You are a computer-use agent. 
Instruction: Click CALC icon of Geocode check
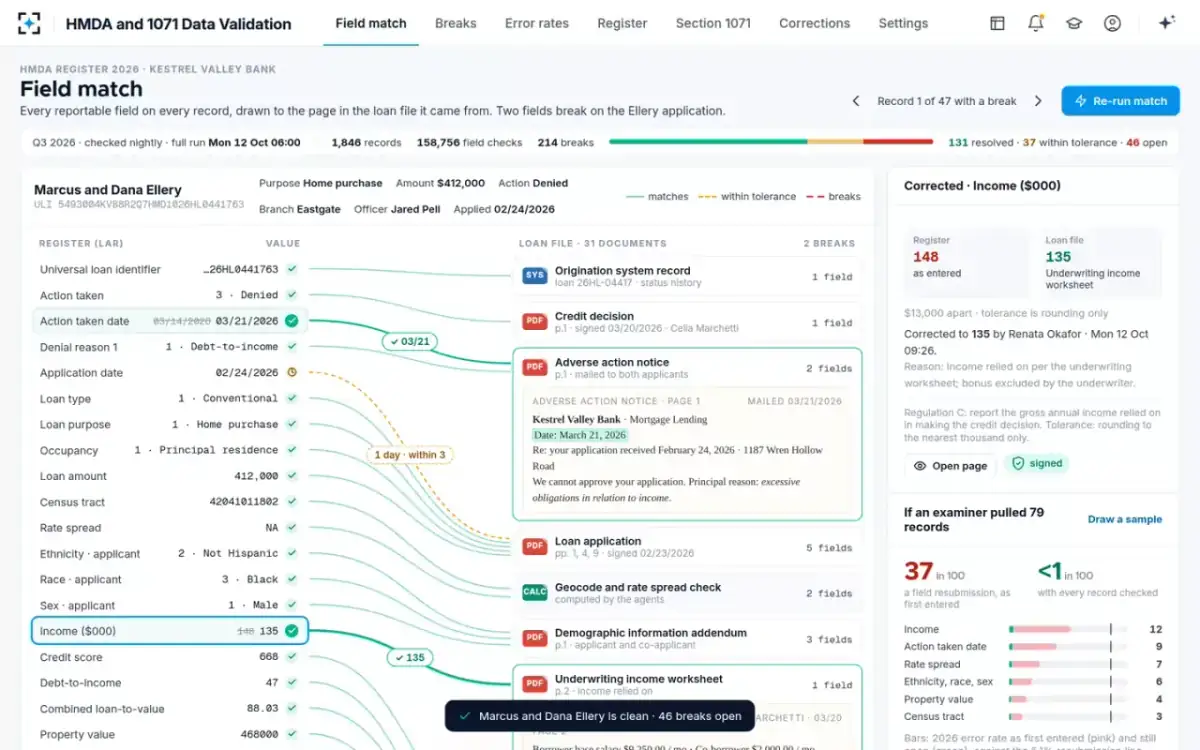[x=535, y=593]
